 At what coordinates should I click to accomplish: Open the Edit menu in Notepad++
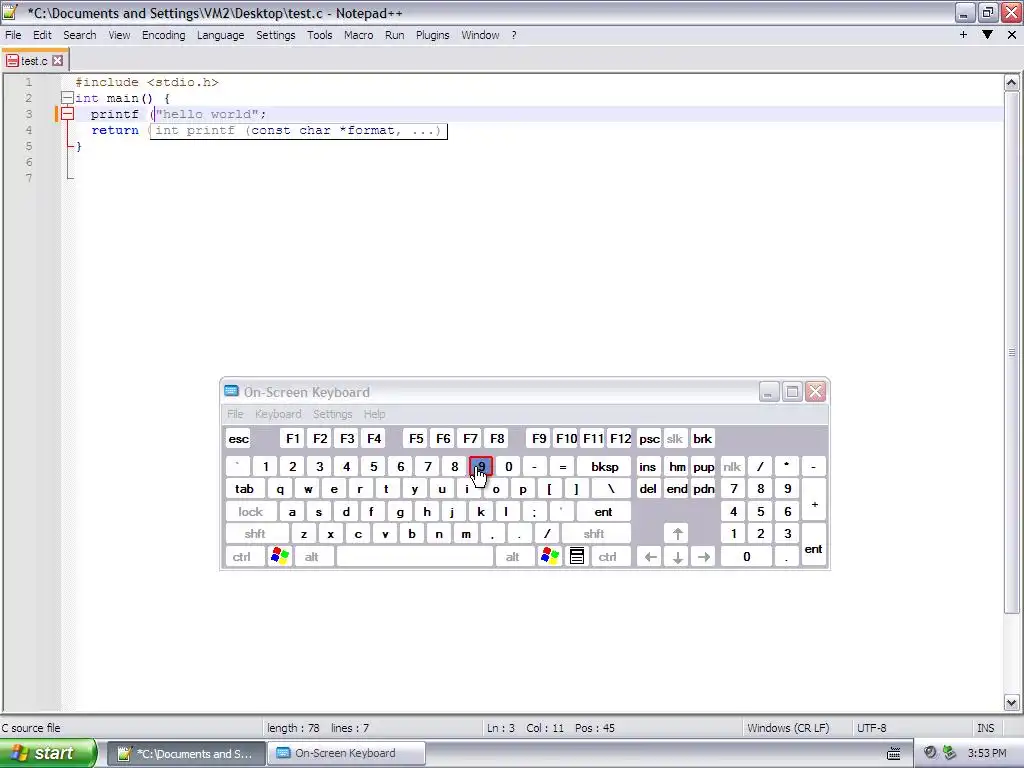point(42,35)
